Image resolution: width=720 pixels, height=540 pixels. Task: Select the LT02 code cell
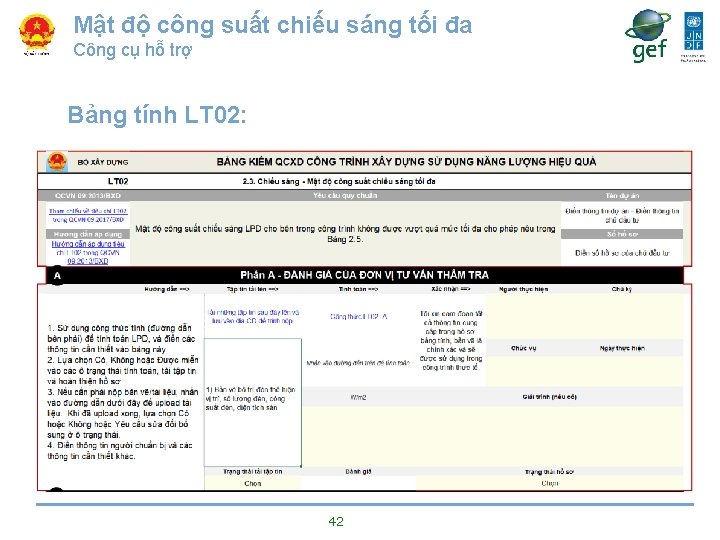pyautogui.click(x=118, y=181)
